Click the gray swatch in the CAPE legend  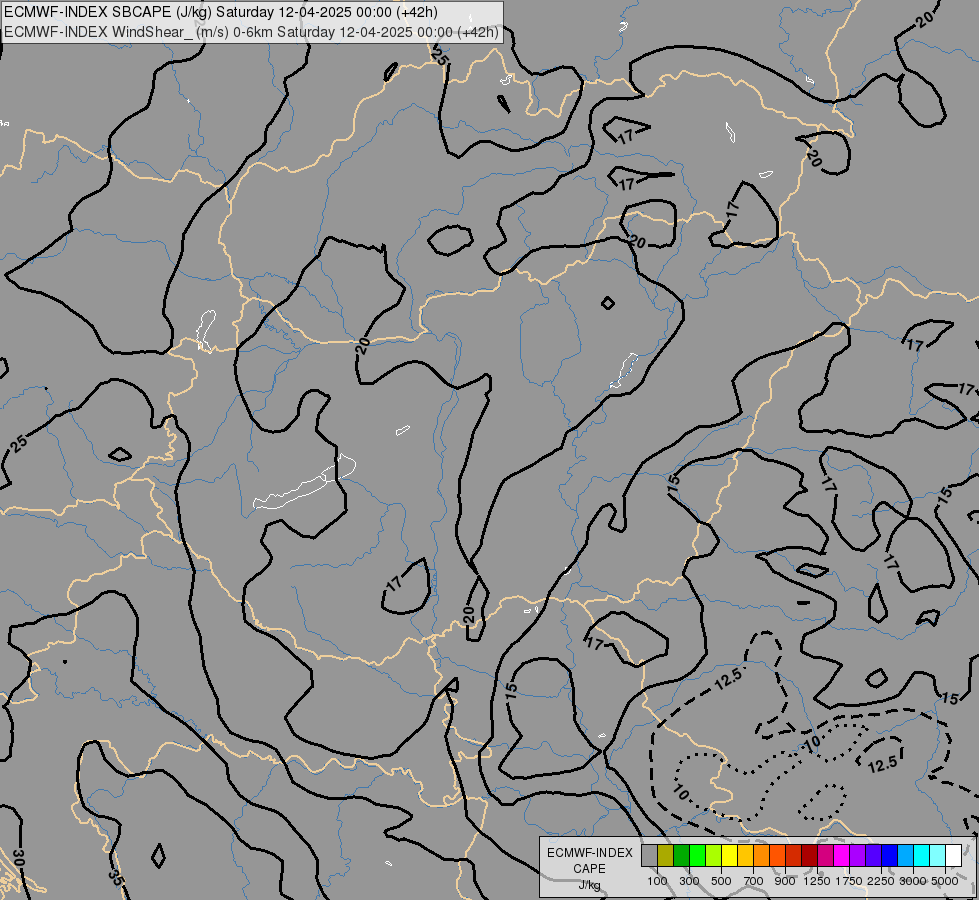[649, 855]
